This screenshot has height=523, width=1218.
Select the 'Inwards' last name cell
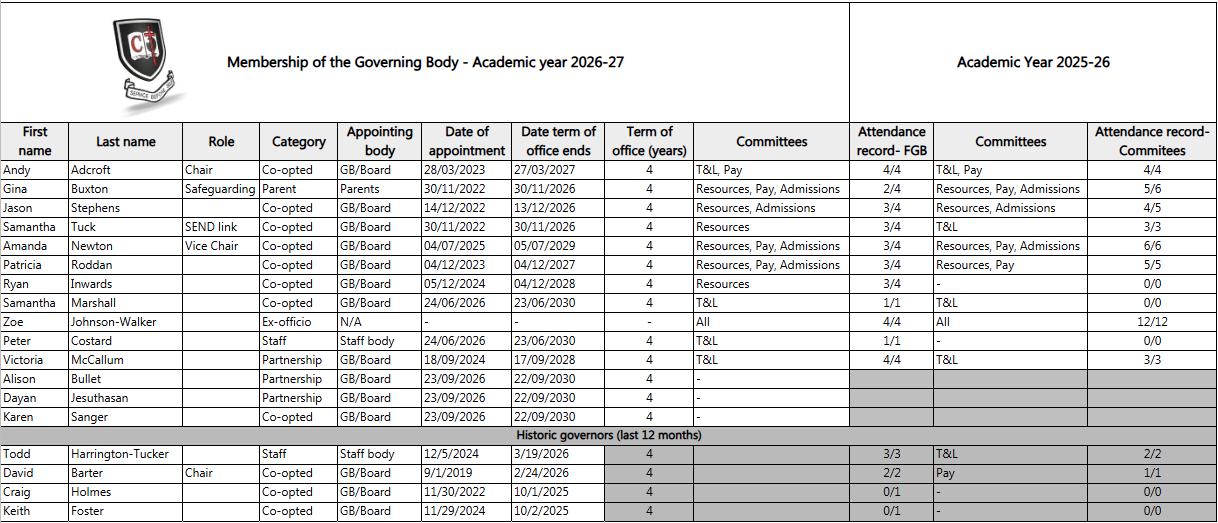click(x=126, y=284)
